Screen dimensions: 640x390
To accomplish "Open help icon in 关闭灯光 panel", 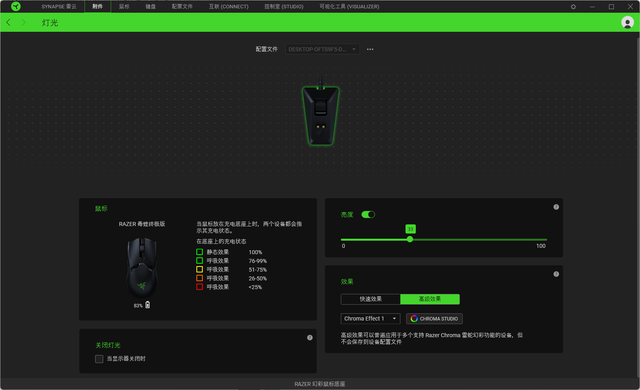I will 310,338.
